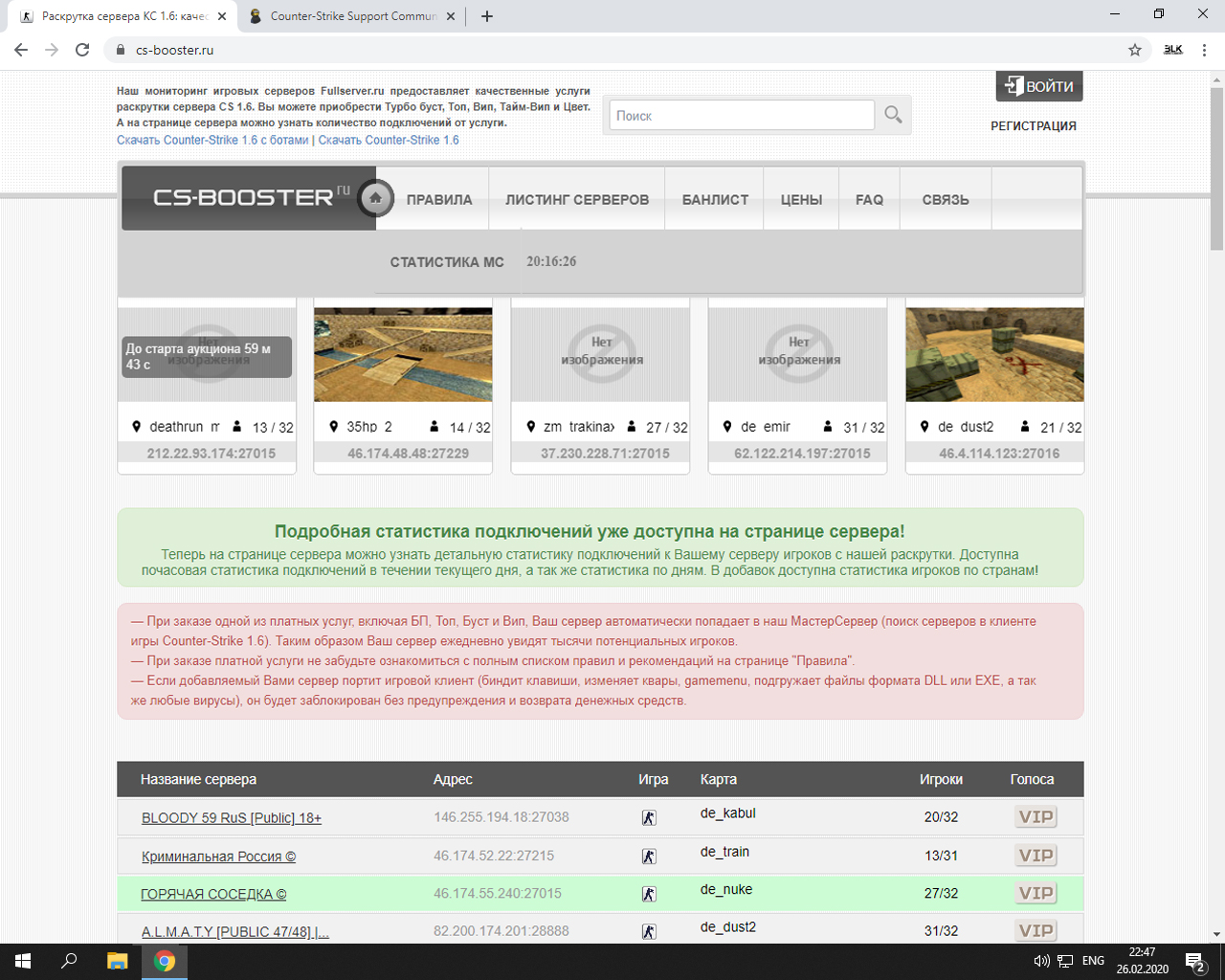Click Скачать Counter-Strike 1.6 с ботами link
This screenshot has width=1225, height=980.
pos(212,140)
